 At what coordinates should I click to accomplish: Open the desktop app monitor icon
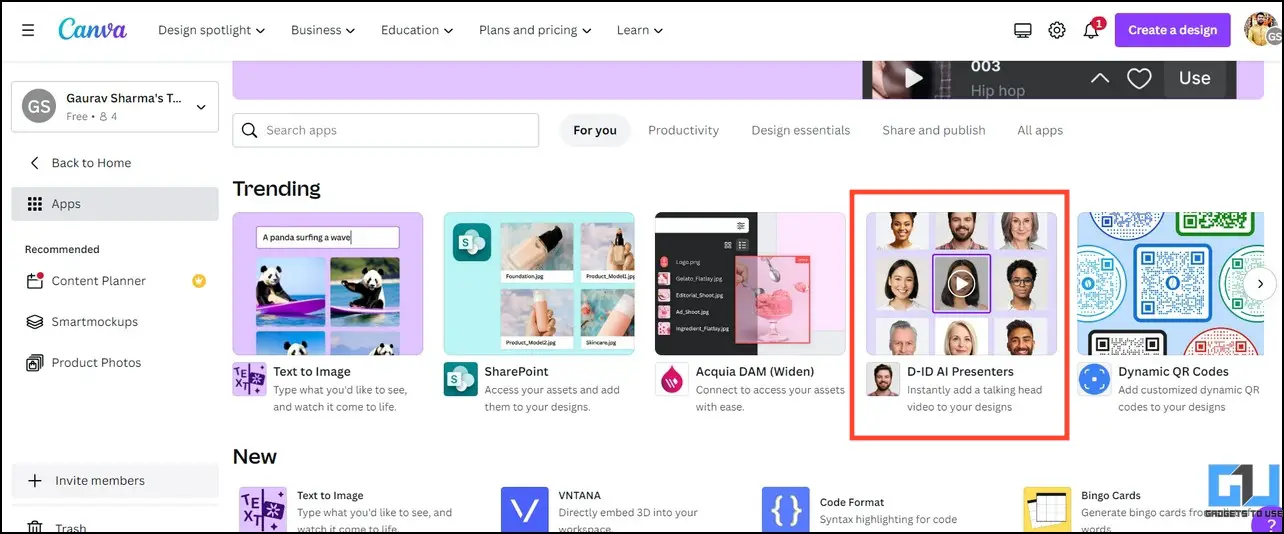point(1023,30)
